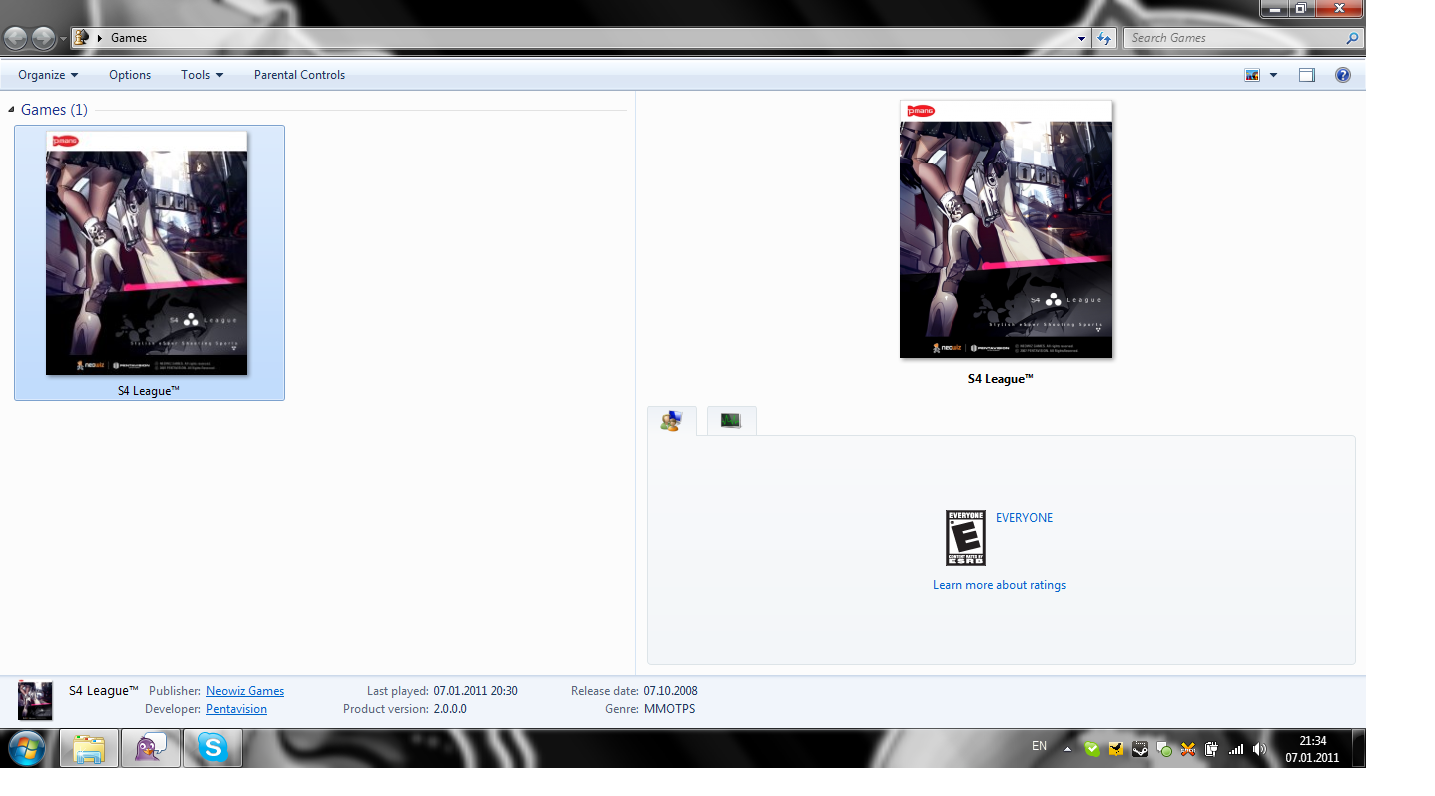The height and width of the screenshot is (796, 1435).
Task: Open Learn more about ratings link
Action: pyautogui.click(x=999, y=585)
